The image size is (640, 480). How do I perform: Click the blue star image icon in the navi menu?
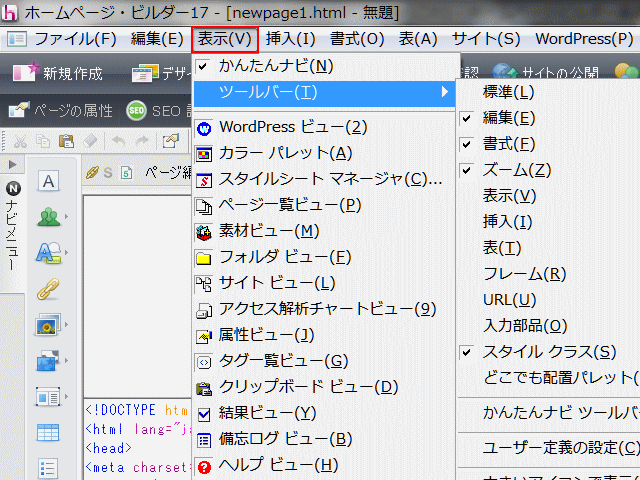coord(47,360)
